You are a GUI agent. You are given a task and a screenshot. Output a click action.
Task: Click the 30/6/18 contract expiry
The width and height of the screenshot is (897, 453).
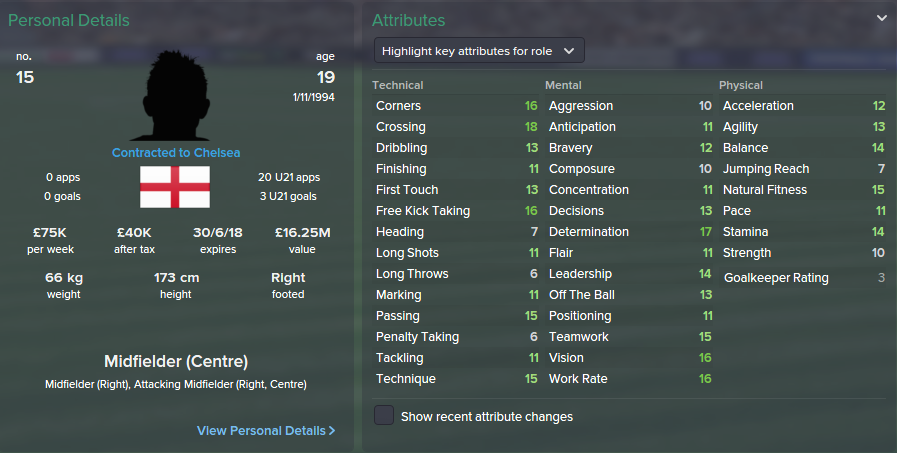218,233
